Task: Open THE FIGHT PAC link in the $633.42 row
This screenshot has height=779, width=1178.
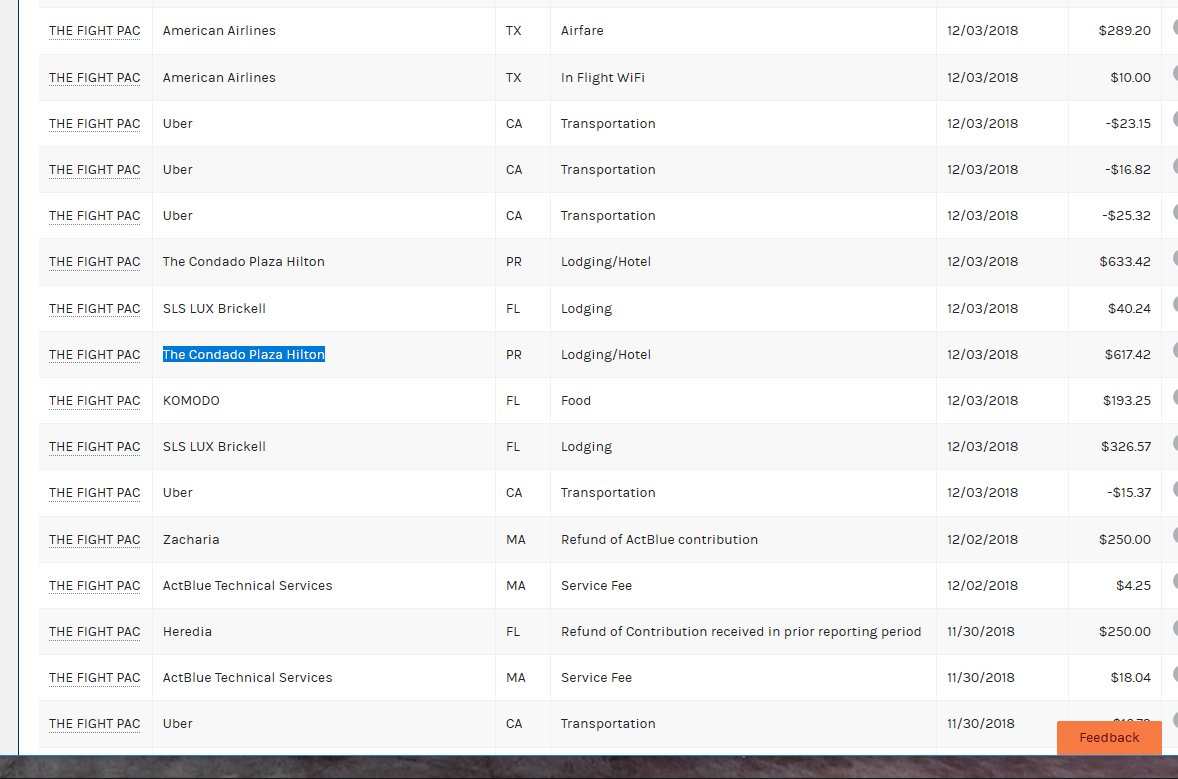Action: pos(95,261)
